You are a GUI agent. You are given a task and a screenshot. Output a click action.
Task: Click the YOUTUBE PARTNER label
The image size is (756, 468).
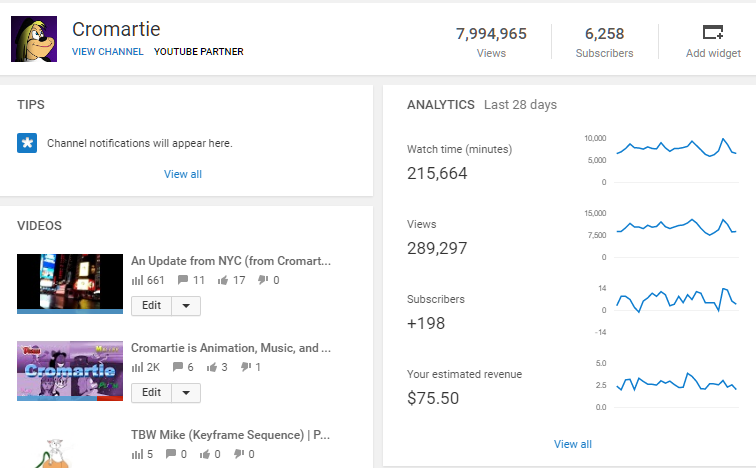pyautogui.click(x=199, y=52)
